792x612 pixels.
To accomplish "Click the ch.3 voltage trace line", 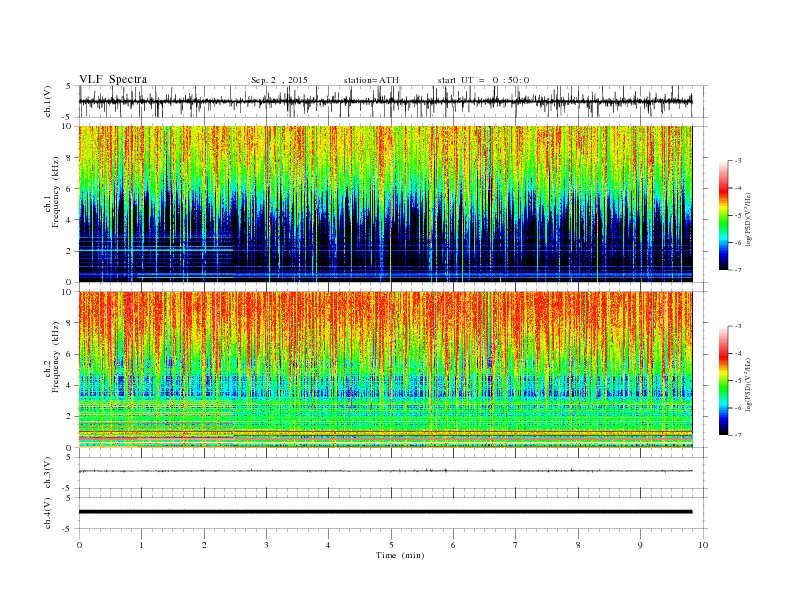I will point(386,471).
